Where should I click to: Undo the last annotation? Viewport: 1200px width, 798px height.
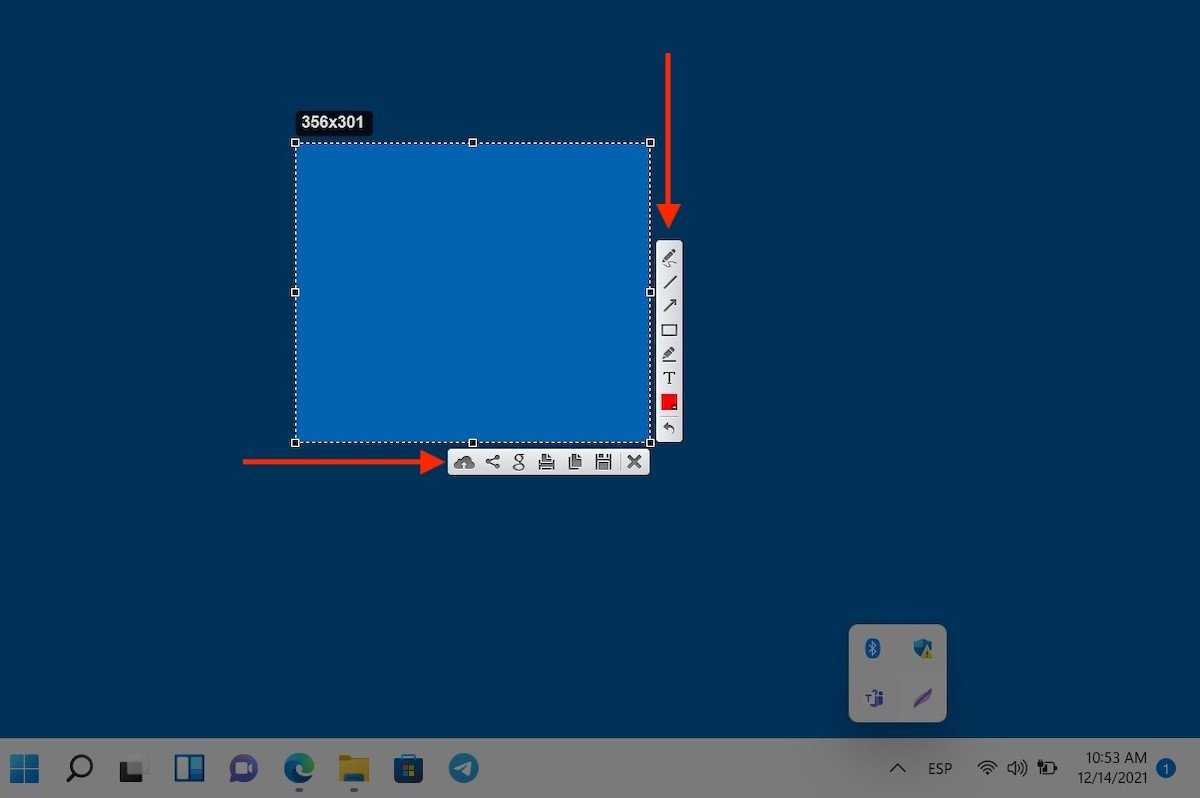(669, 428)
